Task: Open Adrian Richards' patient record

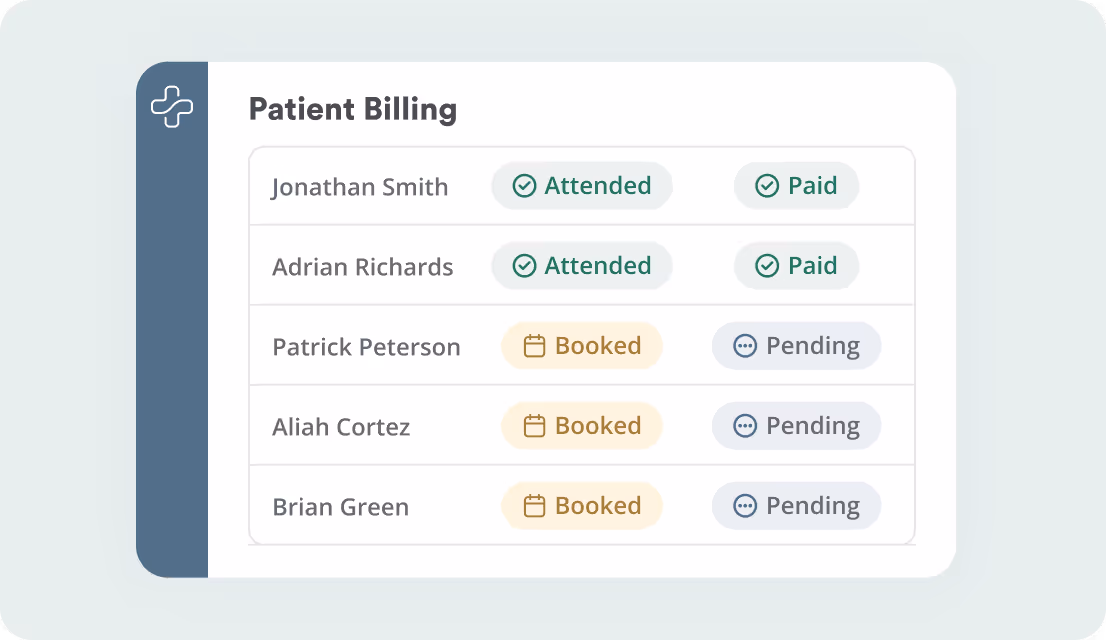Action: coord(362,267)
